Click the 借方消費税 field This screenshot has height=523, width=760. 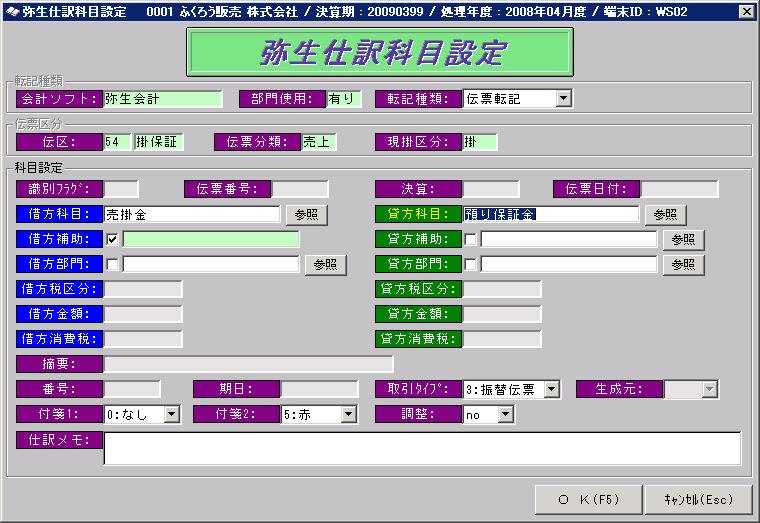(x=143, y=339)
